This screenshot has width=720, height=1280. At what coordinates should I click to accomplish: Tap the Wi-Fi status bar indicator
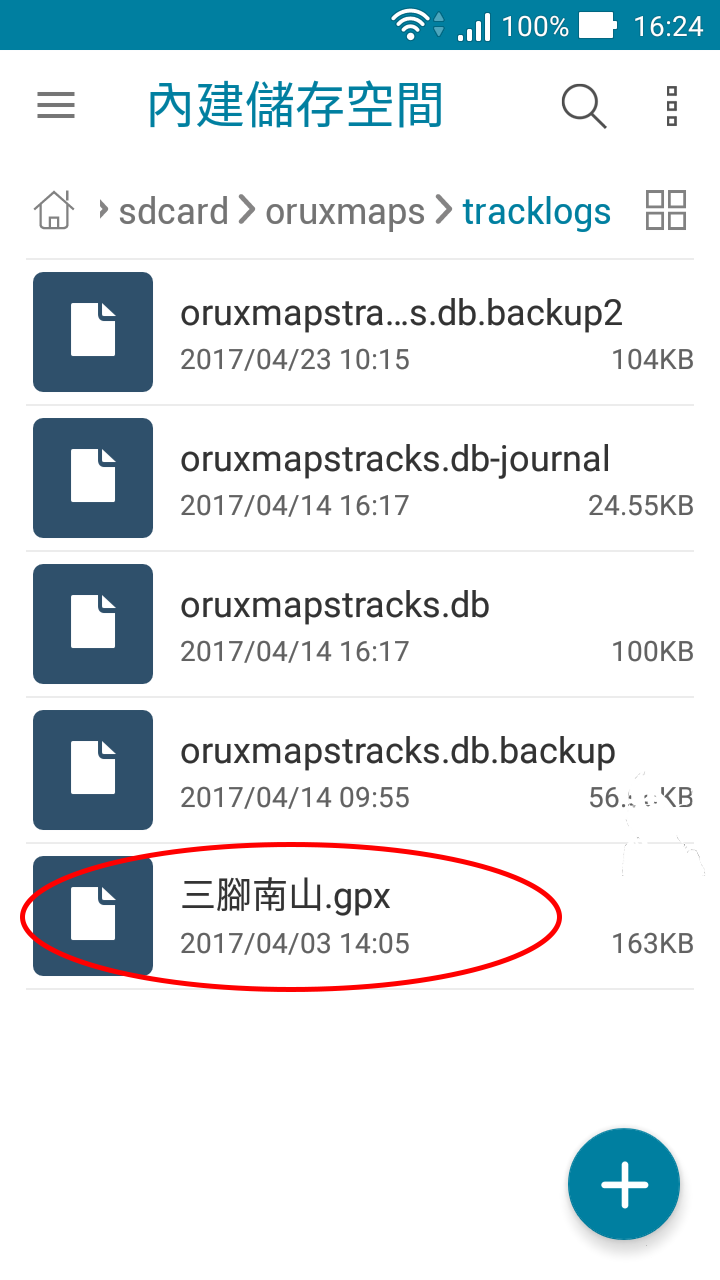point(409,25)
